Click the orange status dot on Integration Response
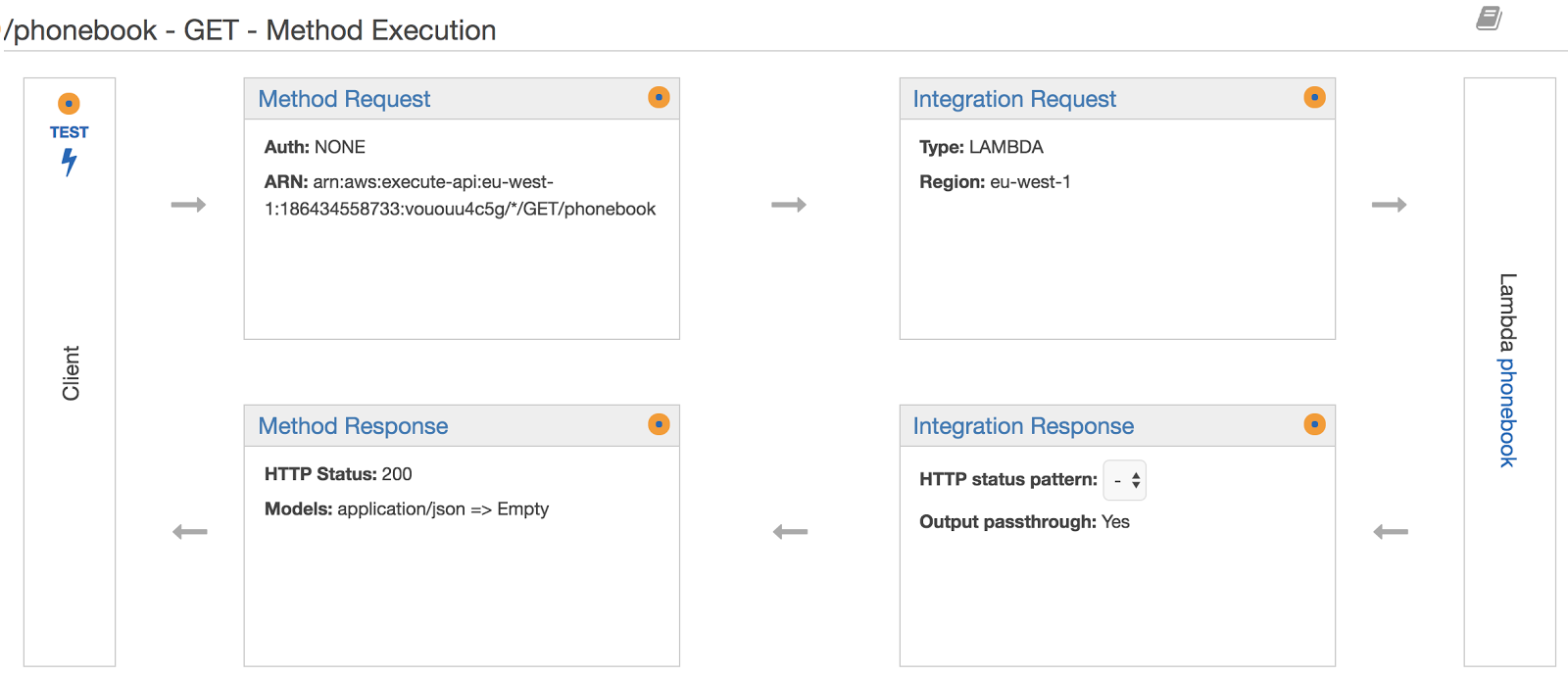 (x=1313, y=424)
